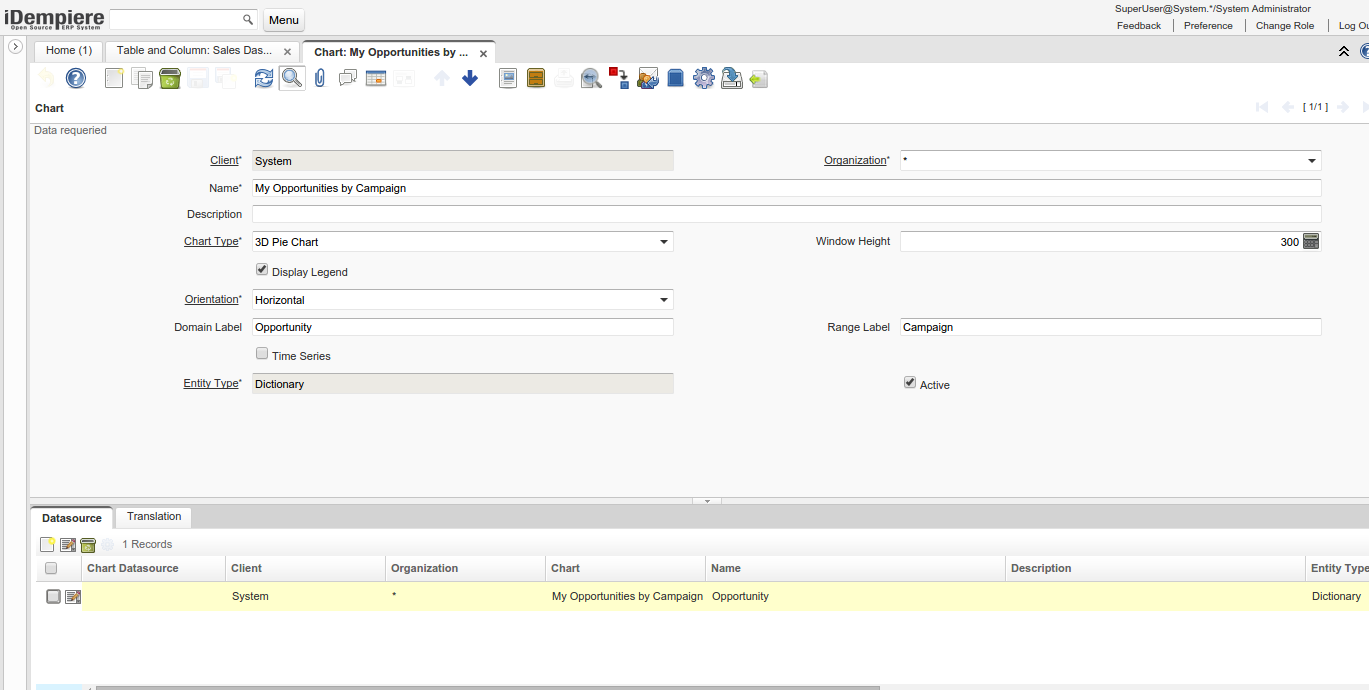1369x690 pixels.
Task: Go to next record with down arrow
Action: click(x=470, y=78)
